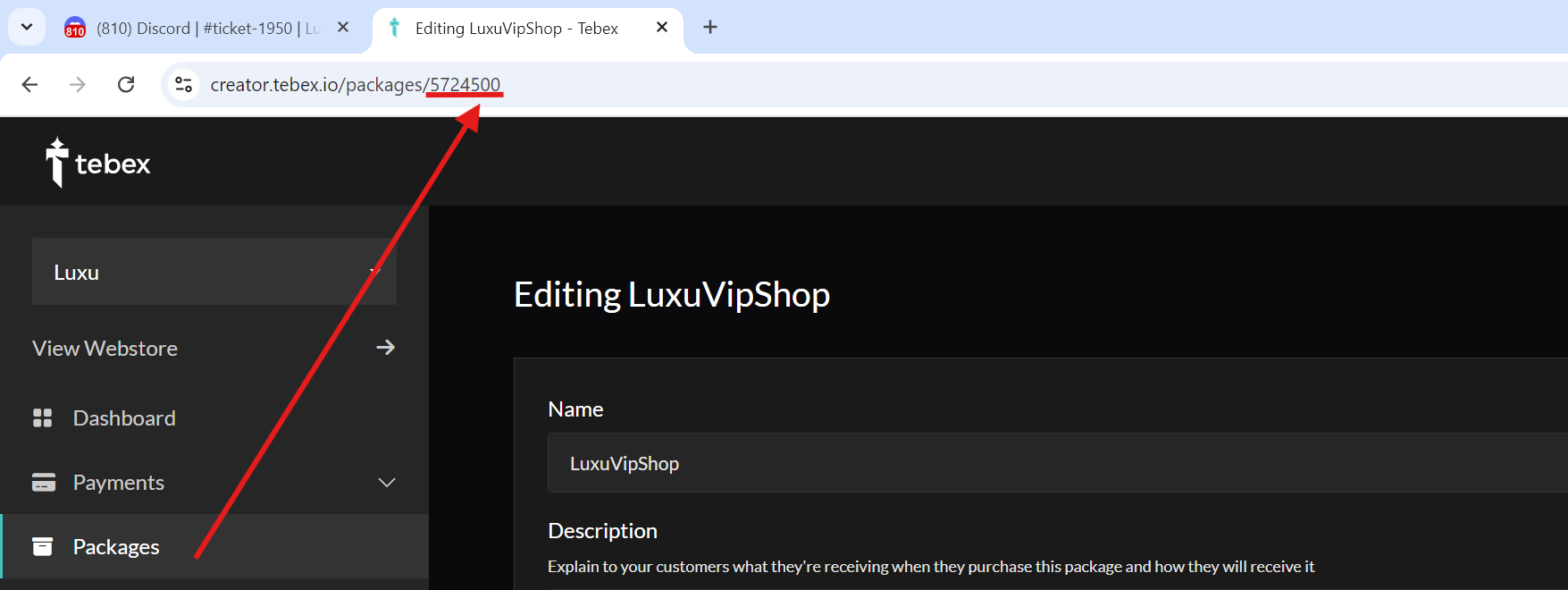This screenshot has height=590, width=1568.
Task: Click the Payments card icon
Action: [43, 483]
